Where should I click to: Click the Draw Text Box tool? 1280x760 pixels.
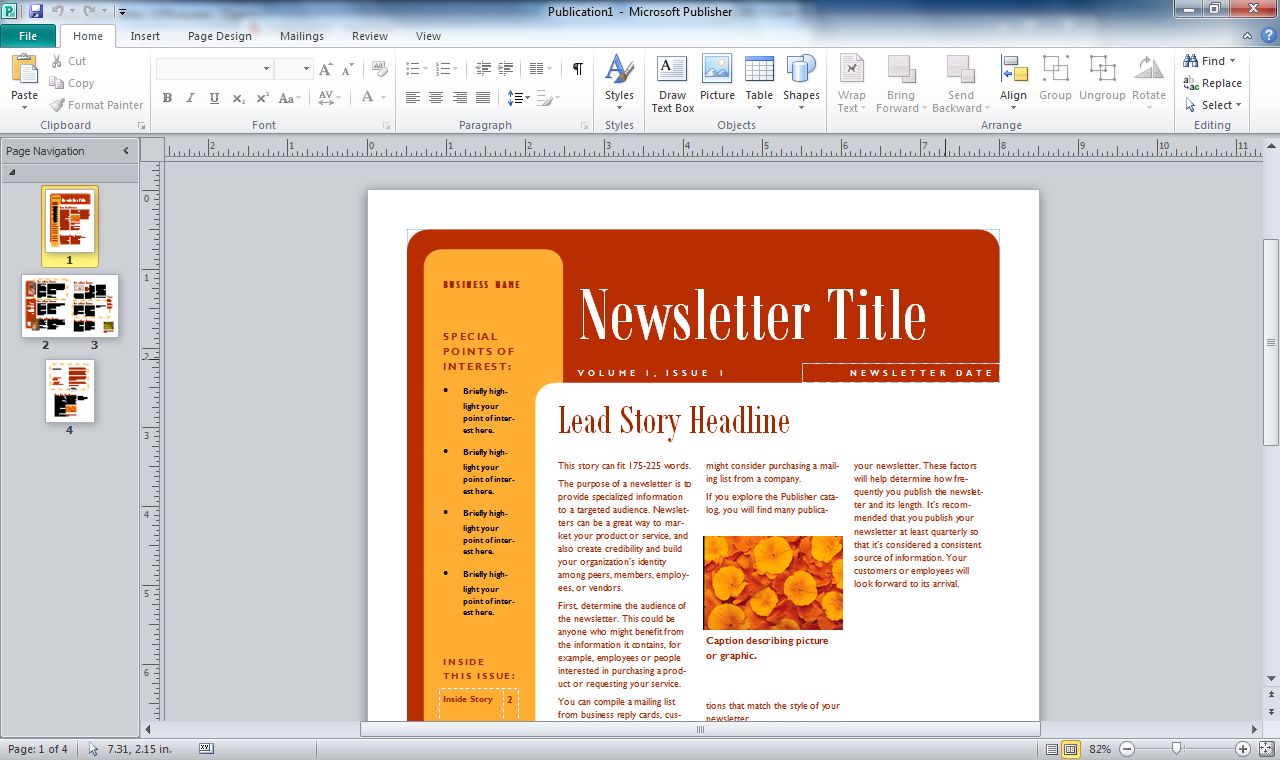[x=672, y=84]
